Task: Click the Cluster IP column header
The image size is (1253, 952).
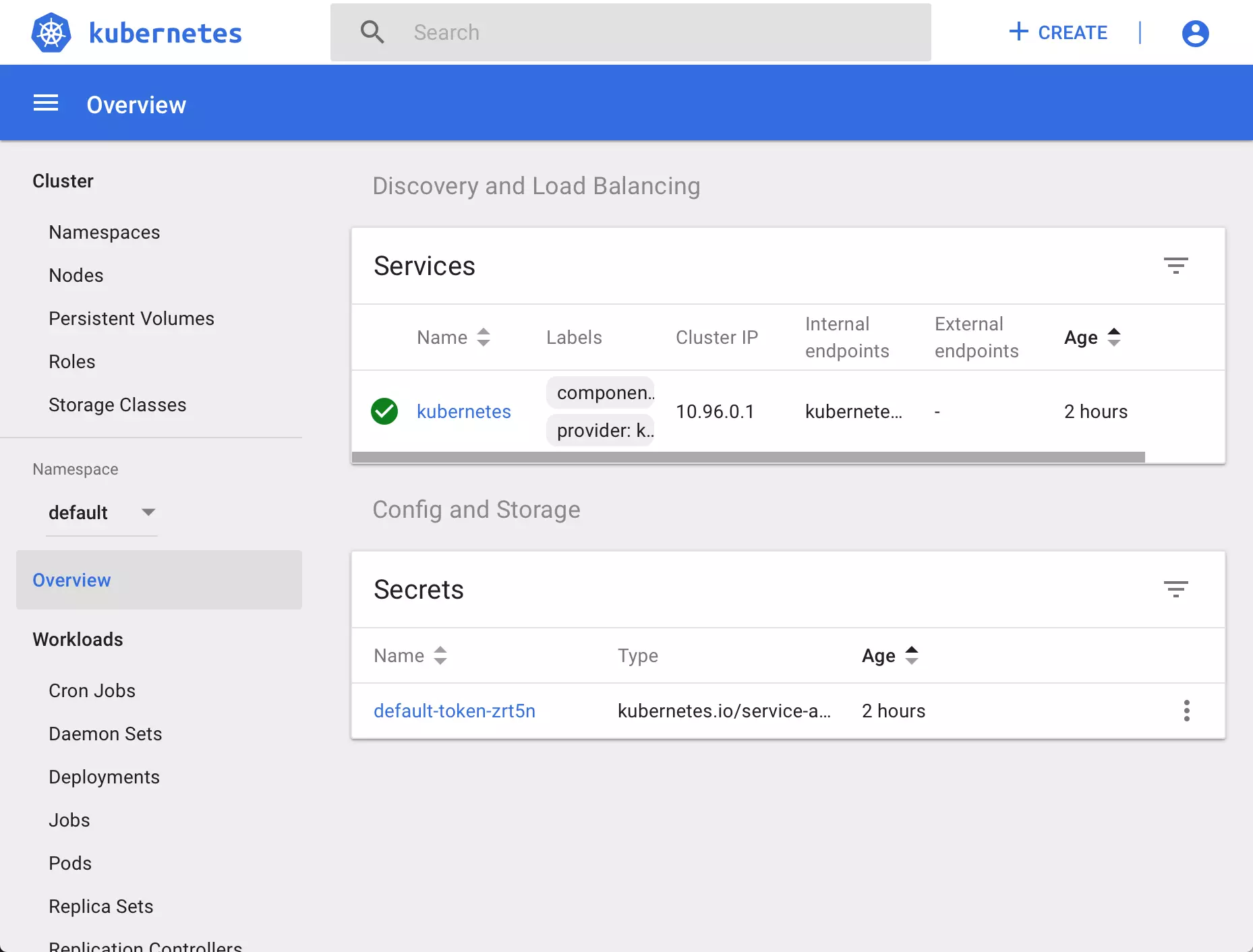Action: pos(717,337)
